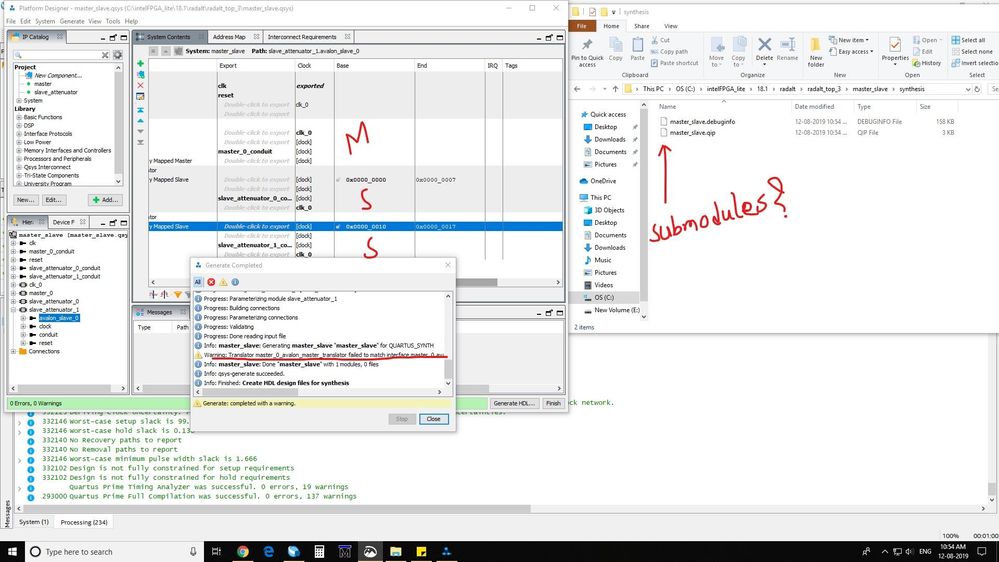Viewport: 999px width, 562px height.
Task: Click Select all in File Explorer ribbon
Action: (x=968, y=40)
